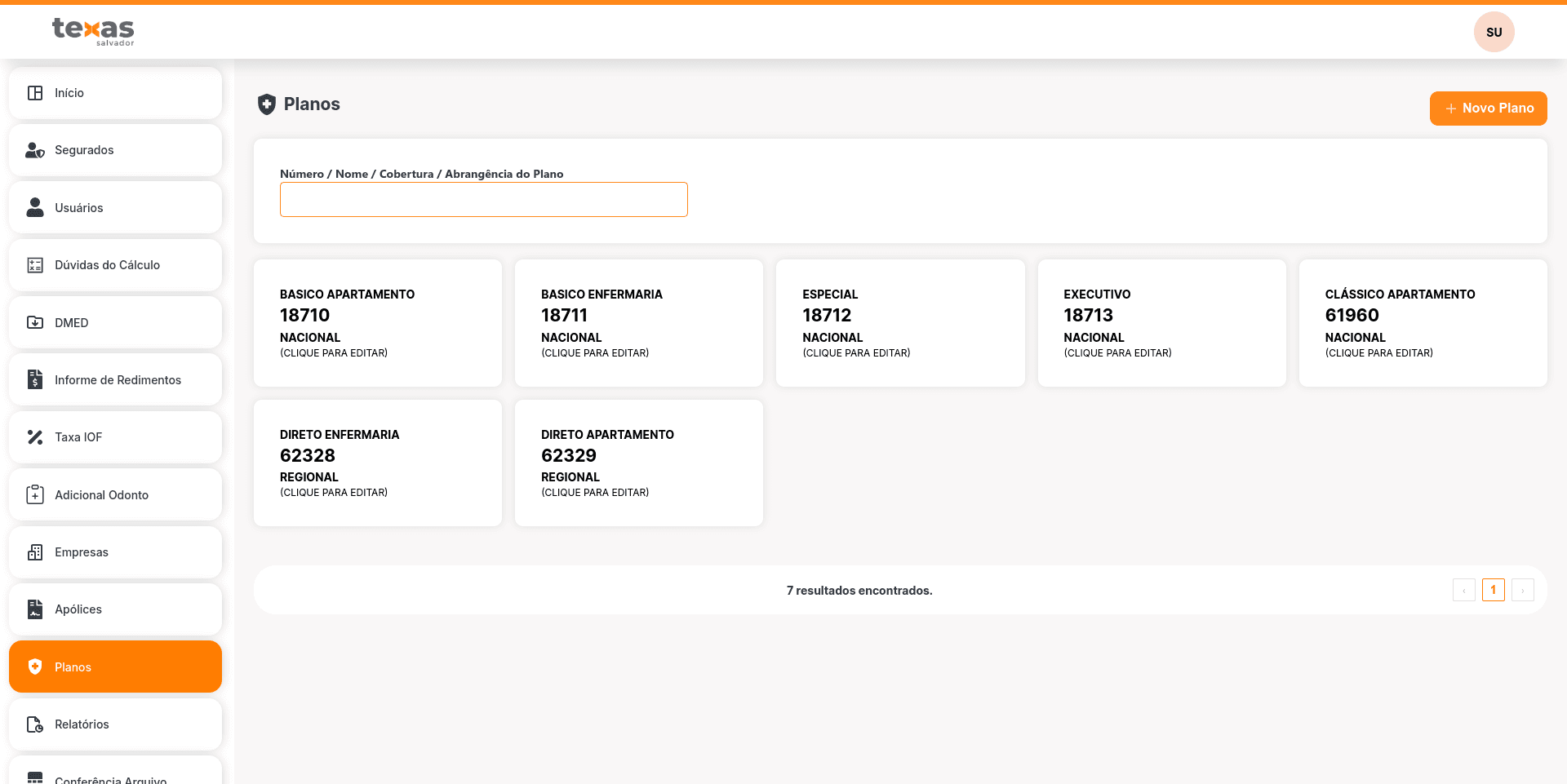
Task: Click the Adicional Odonto clipboard icon
Action: [x=35, y=495]
